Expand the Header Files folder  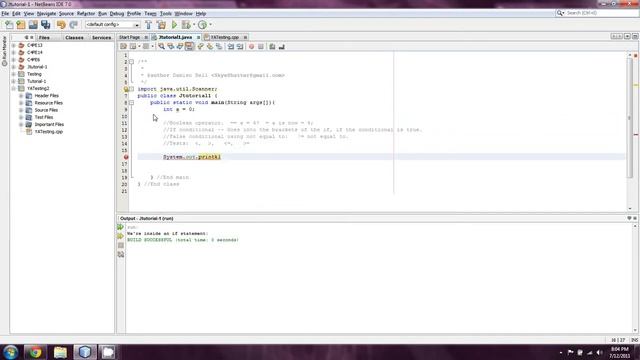coord(21,96)
